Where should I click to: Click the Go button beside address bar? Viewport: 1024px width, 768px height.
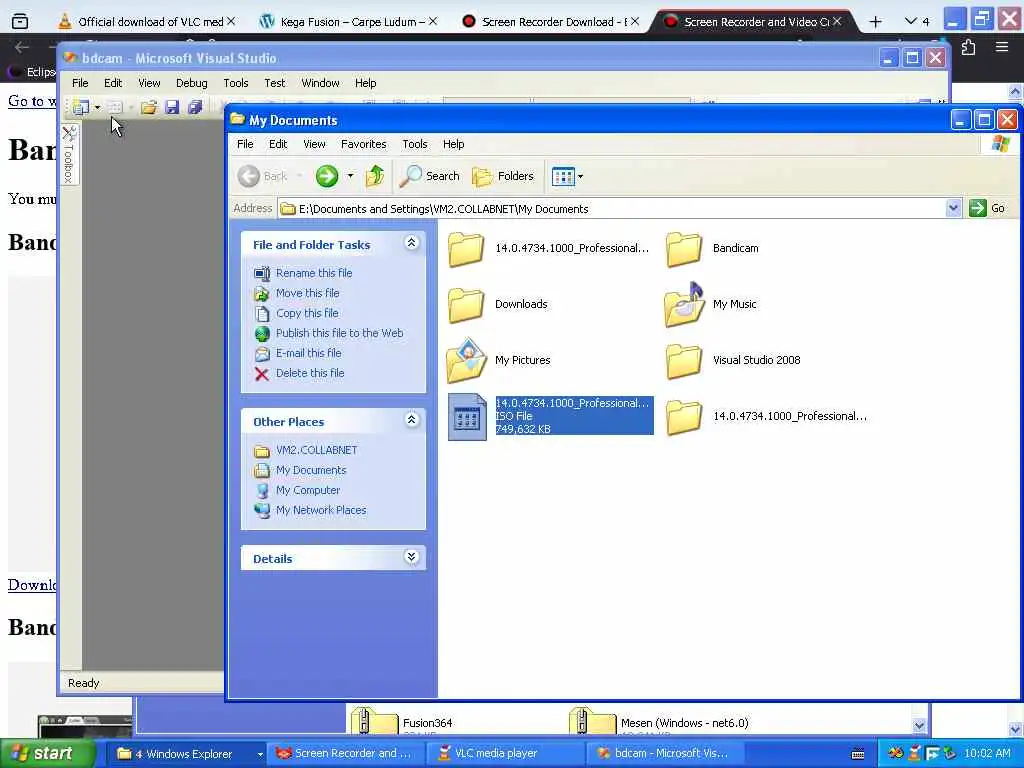coord(987,208)
